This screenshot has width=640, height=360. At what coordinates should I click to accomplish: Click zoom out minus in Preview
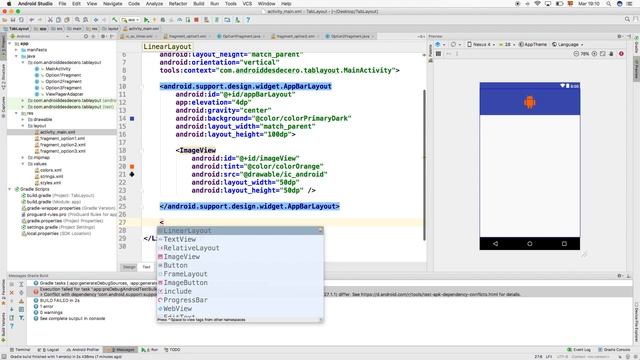[576, 53]
